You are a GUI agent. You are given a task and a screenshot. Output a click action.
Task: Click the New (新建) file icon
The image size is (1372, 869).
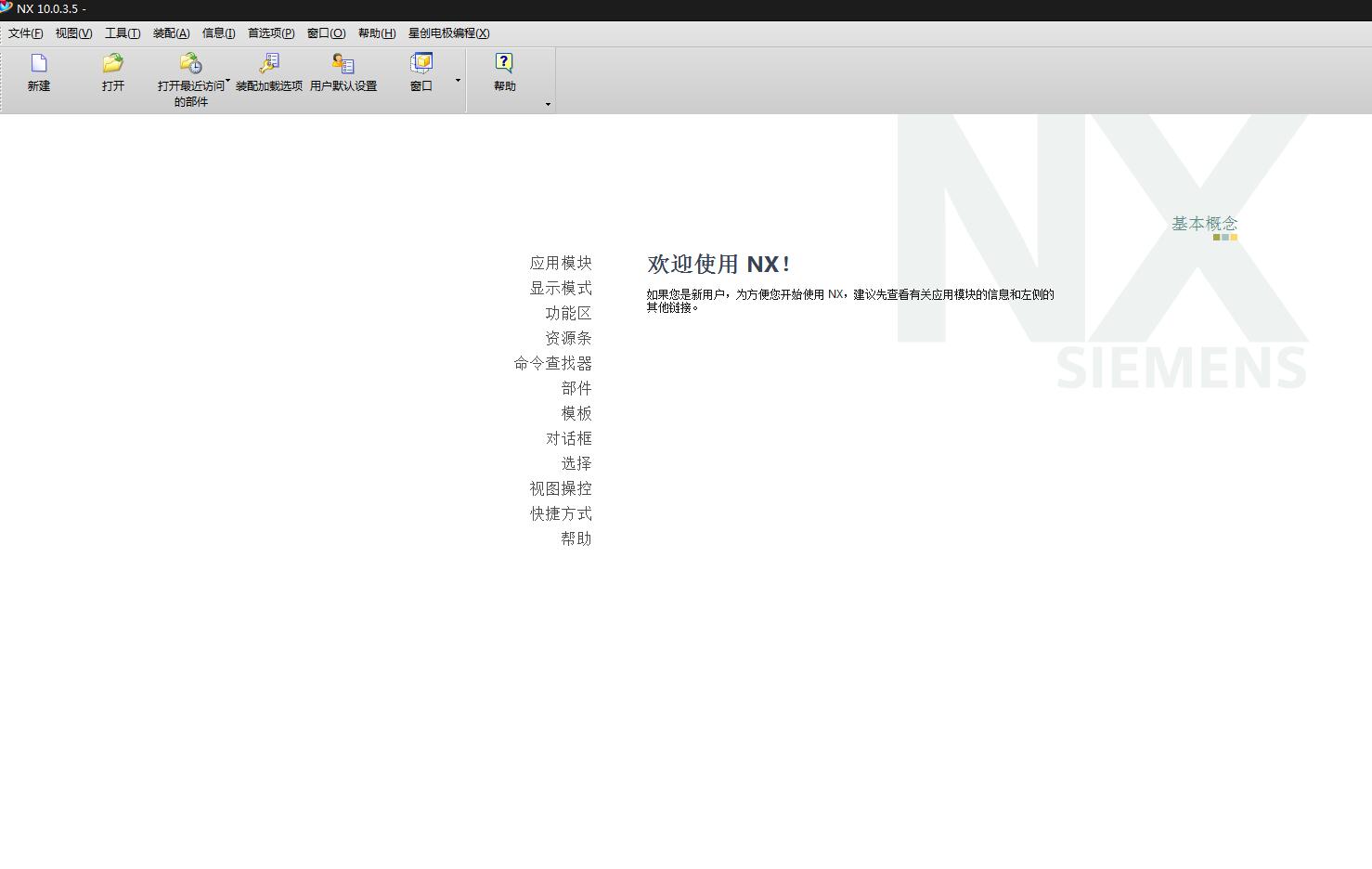click(39, 63)
